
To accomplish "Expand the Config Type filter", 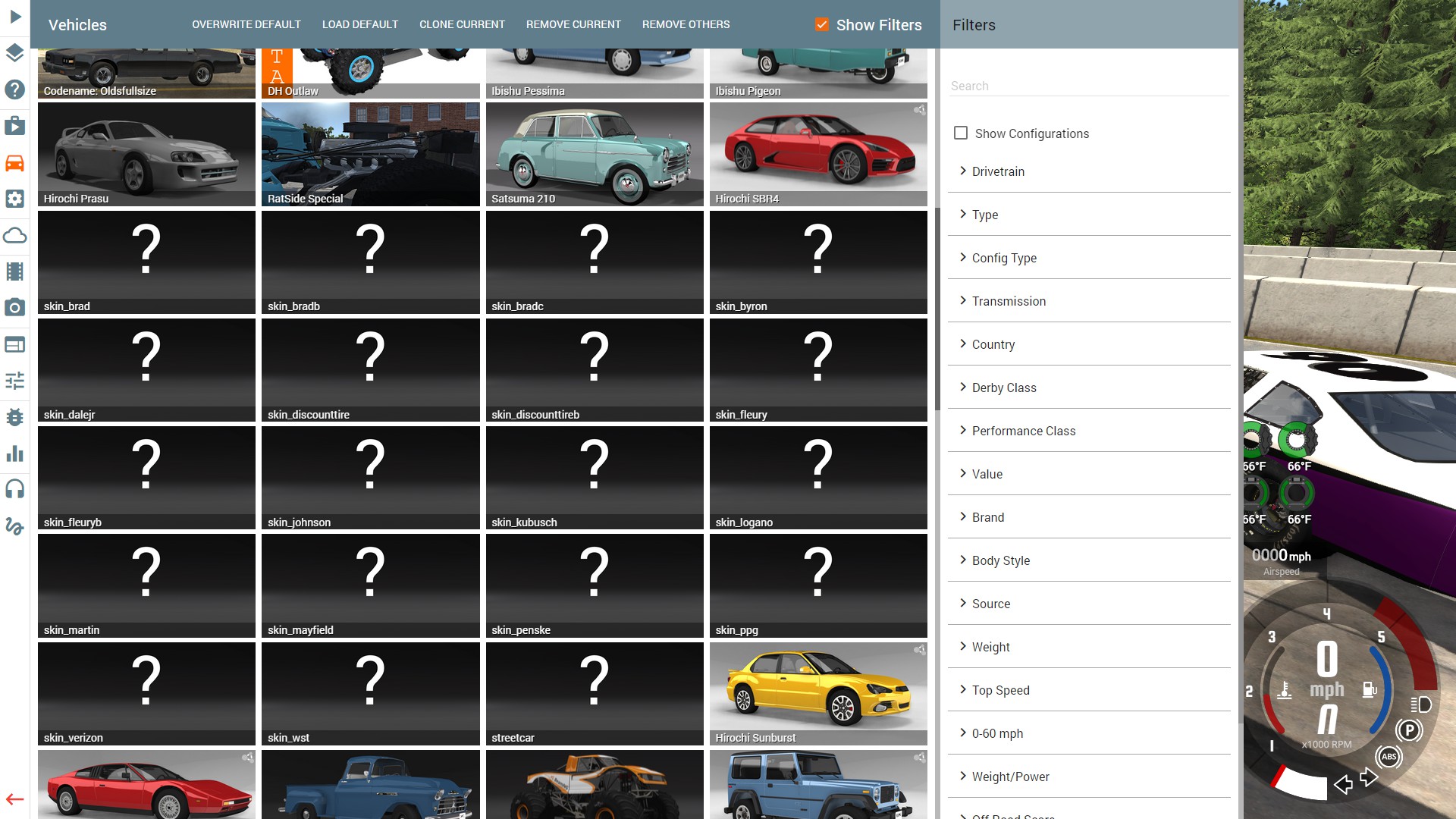I will pyautogui.click(x=1089, y=258).
